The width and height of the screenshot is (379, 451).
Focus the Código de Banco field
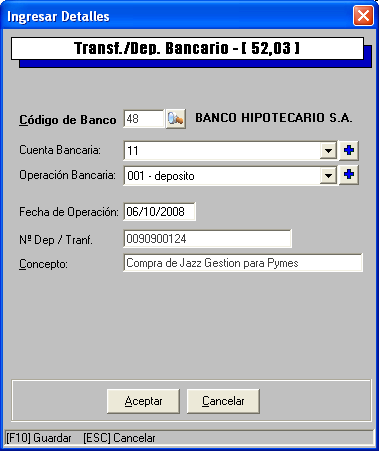point(144,119)
